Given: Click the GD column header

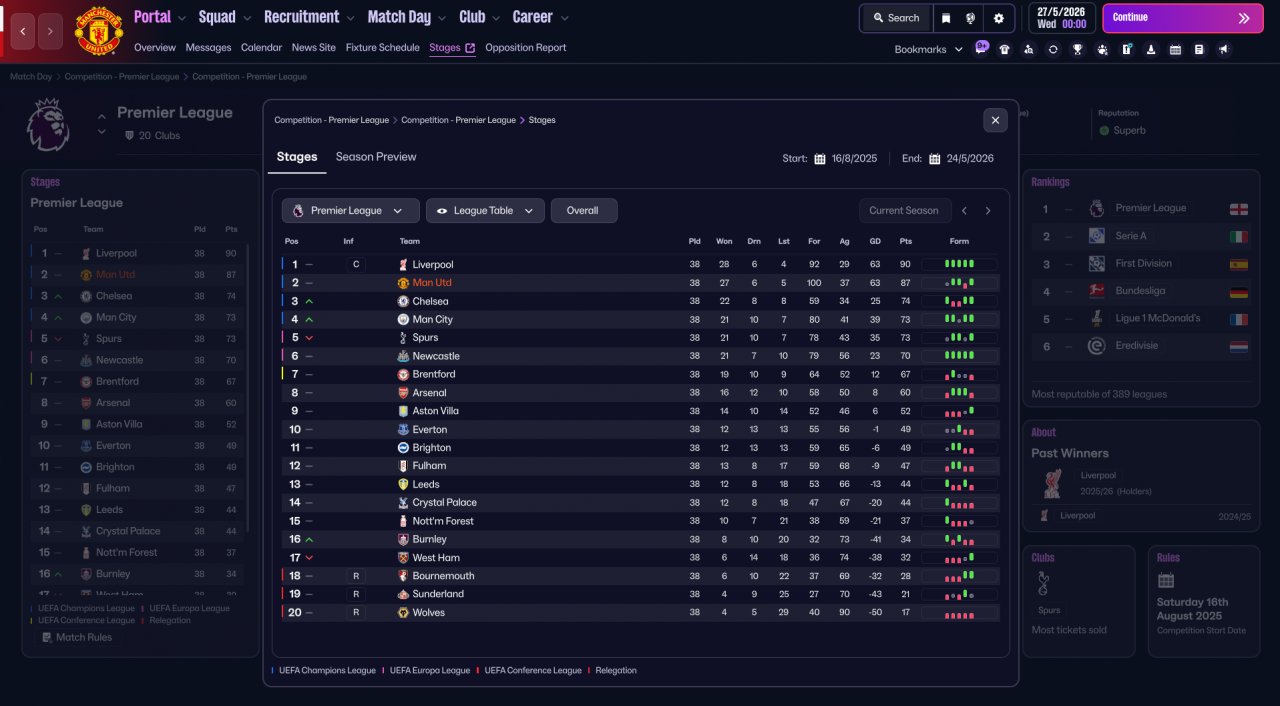Looking at the screenshot, I should click(x=875, y=241).
